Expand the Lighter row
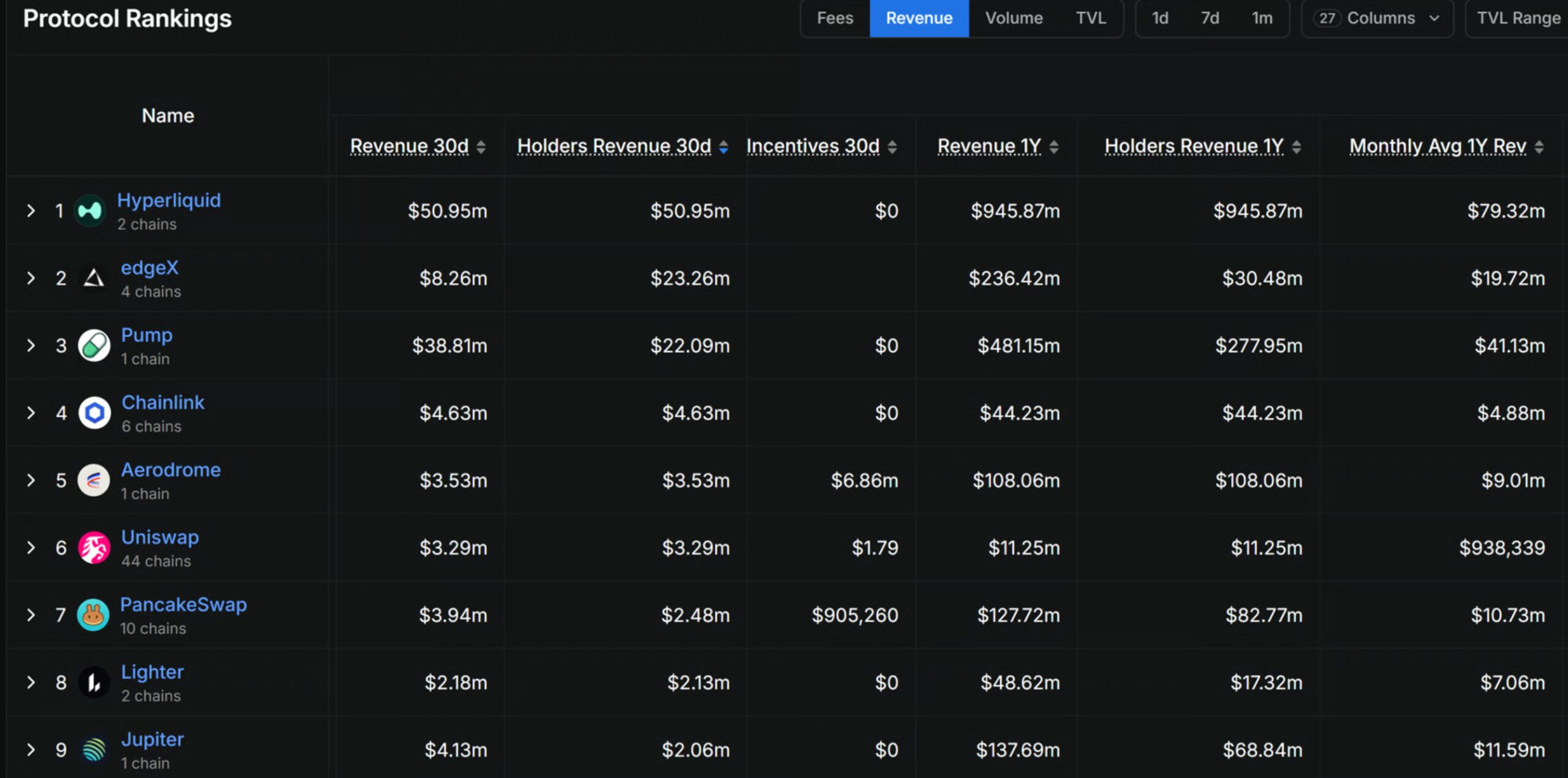Image resolution: width=1568 pixels, height=778 pixels. pyautogui.click(x=31, y=682)
